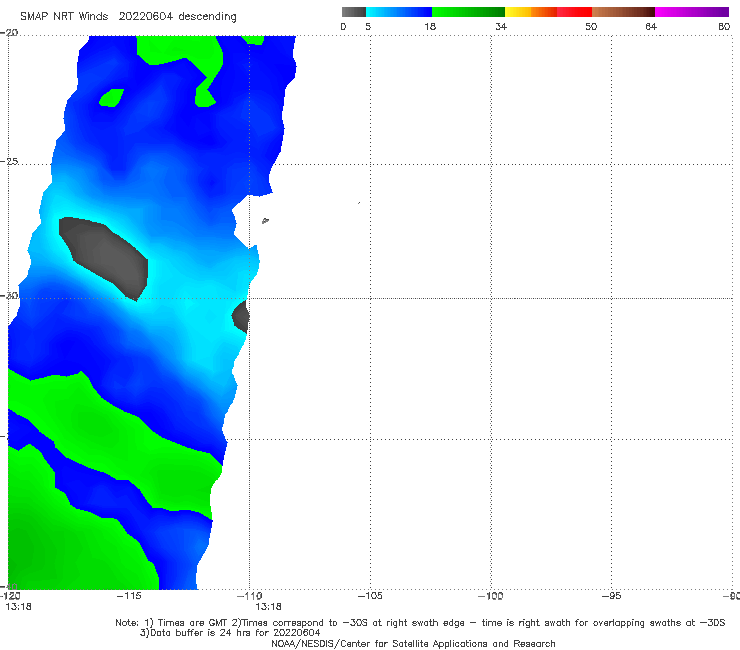Image resolution: width=740 pixels, height=650 pixels.
Task: Click the swath time "13:18" below -120
Action: tap(18, 607)
